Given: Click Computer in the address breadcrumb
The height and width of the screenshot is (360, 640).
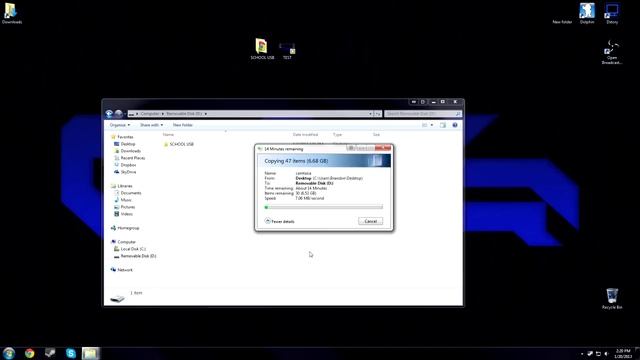Looking at the screenshot, I should (x=150, y=114).
